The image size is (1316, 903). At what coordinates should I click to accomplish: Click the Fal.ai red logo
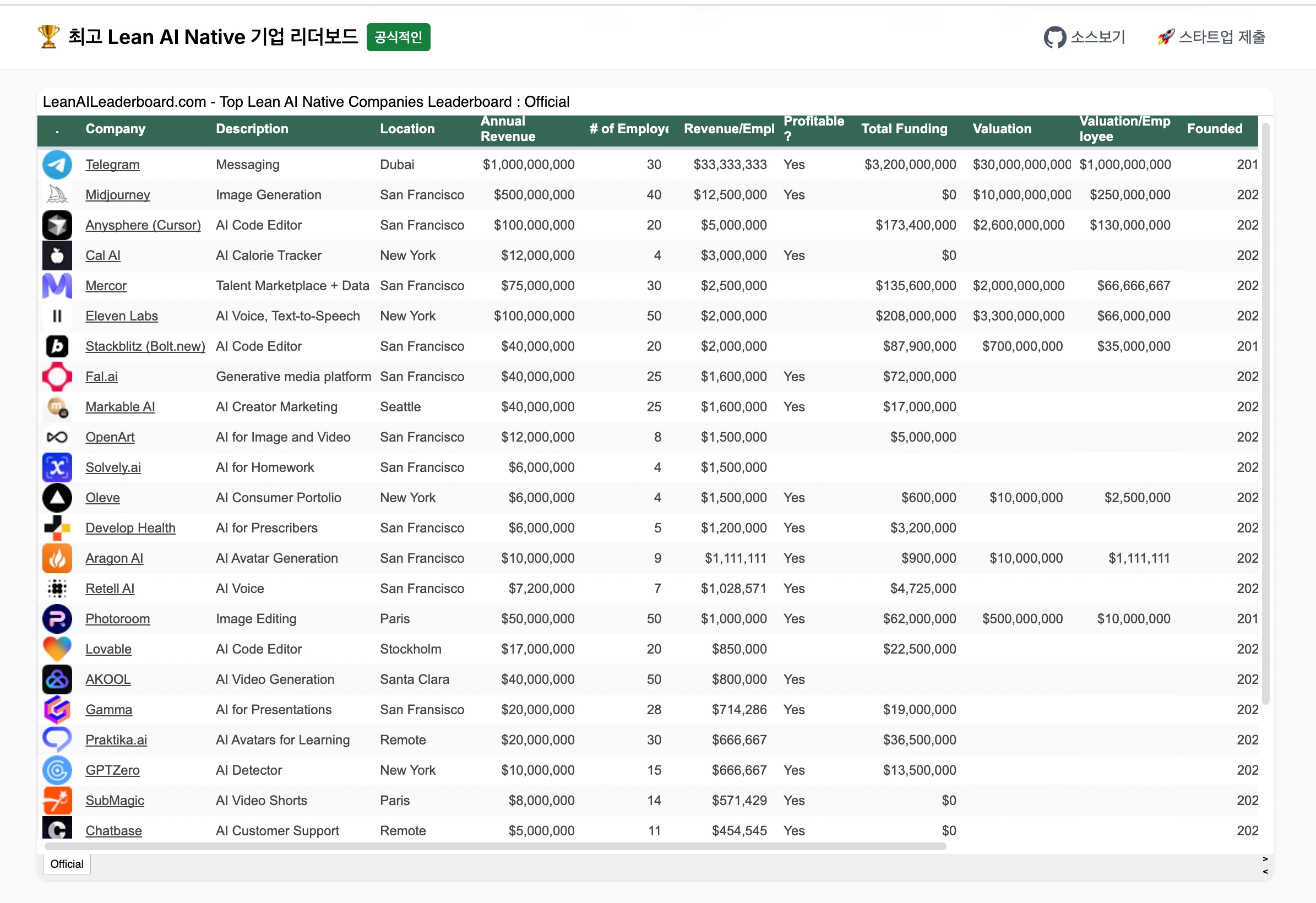[x=57, y=377]
